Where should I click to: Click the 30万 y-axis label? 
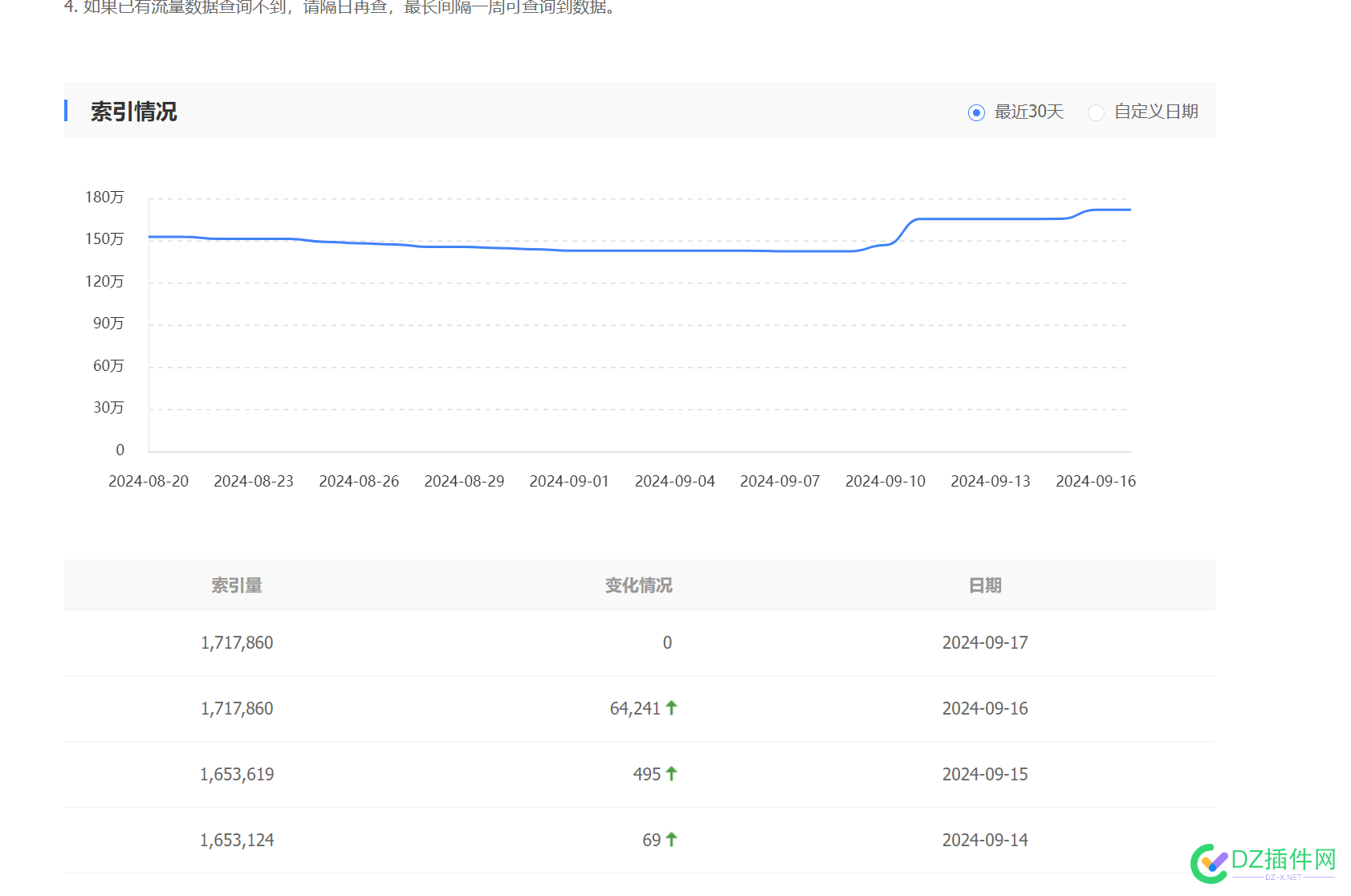point(108,408)
